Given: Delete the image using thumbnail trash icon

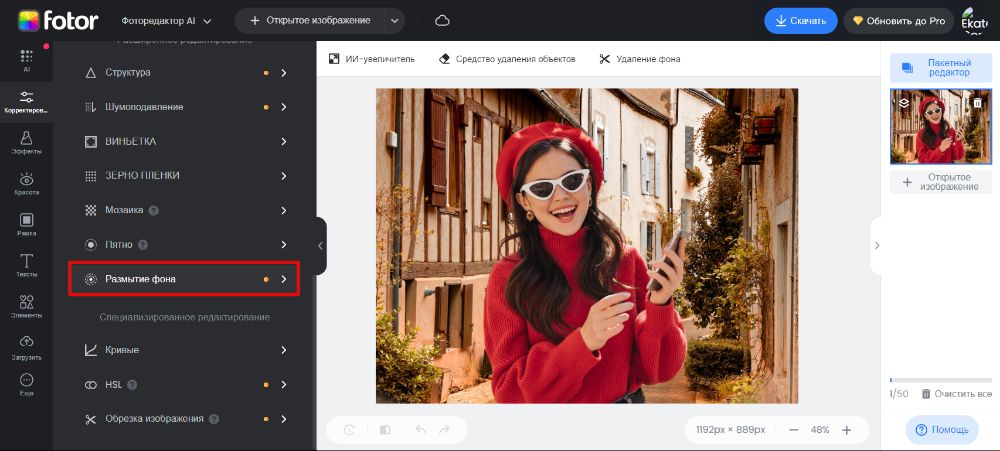Looking at the screenshot, I should click(x=977, y=102).
